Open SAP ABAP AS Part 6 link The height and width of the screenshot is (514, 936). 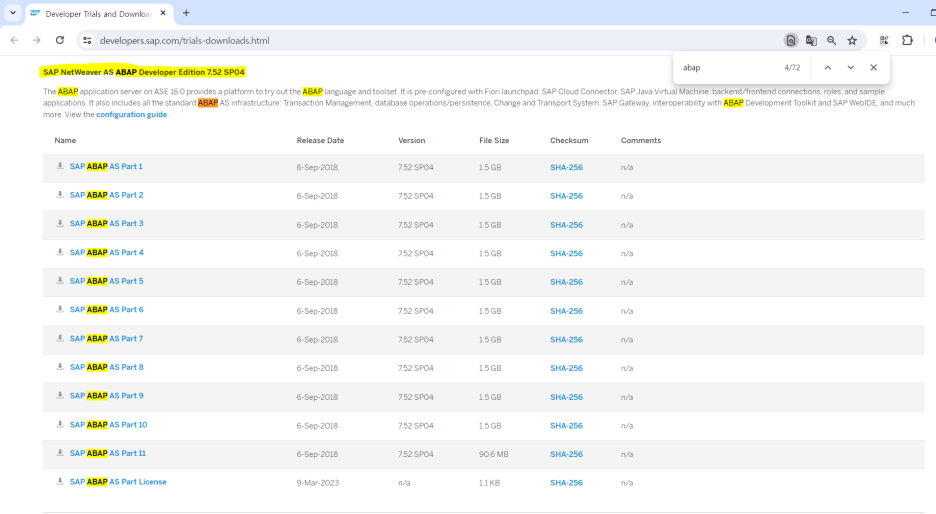[x=106, y=310]
